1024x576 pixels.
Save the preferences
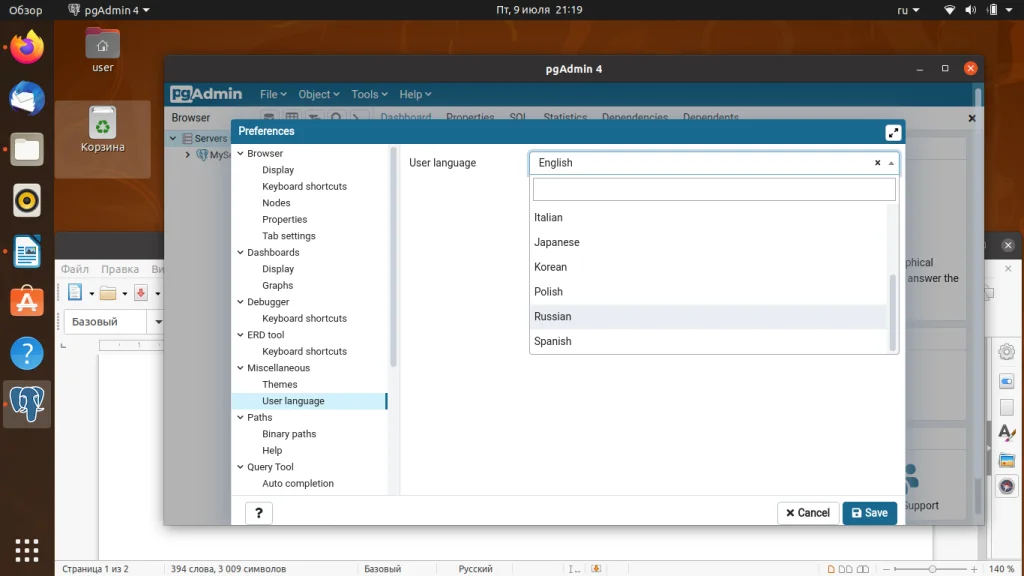(x=869, y=512)
